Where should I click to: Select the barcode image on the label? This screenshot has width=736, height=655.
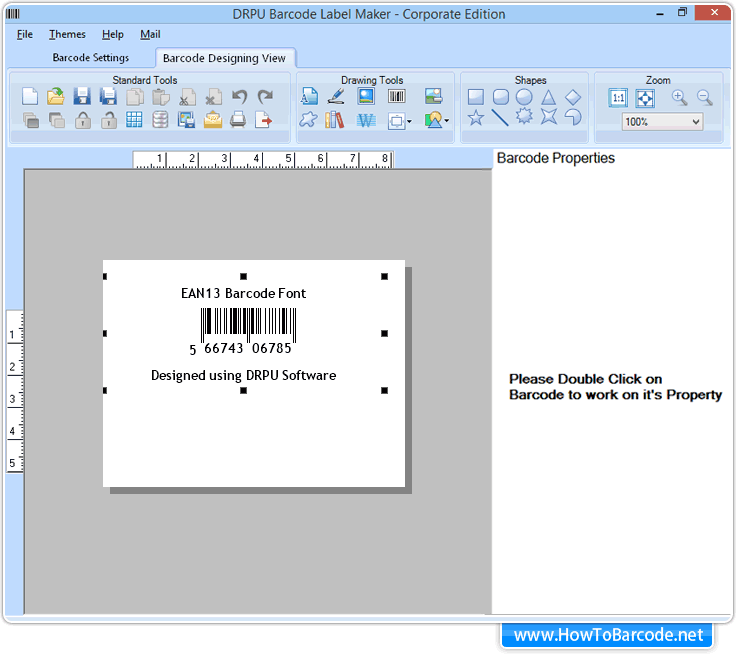(x=248, y=325)
